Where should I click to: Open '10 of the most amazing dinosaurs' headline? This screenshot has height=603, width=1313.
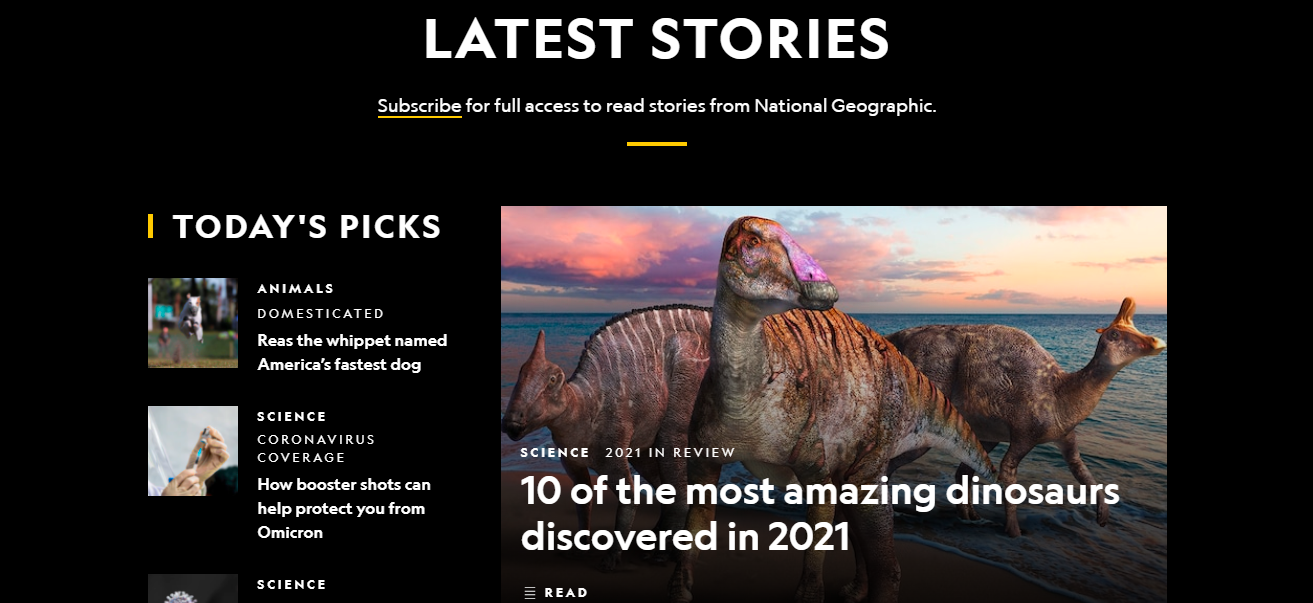point(820,514)
